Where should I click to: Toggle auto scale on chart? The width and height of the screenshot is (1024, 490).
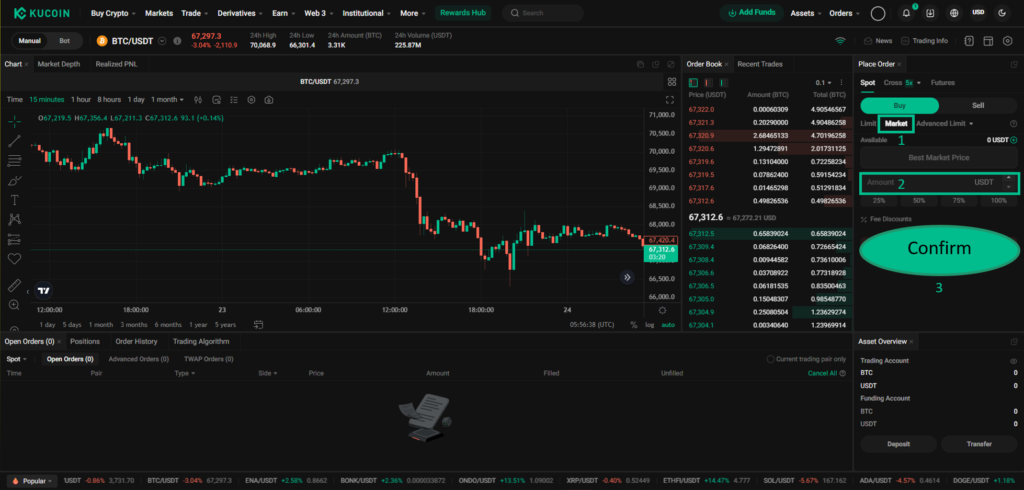coord(668,325)
